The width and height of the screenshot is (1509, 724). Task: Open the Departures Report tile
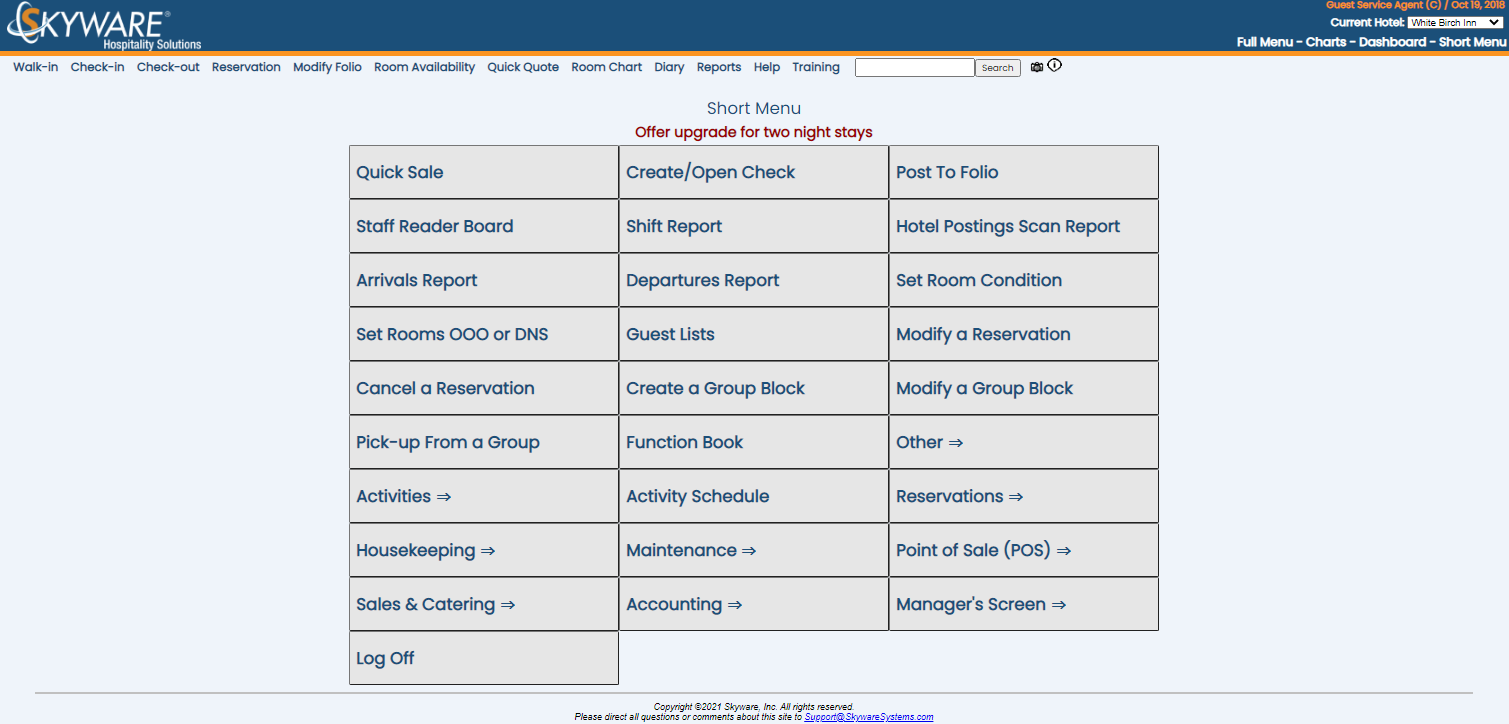click(x=754, y=280)
